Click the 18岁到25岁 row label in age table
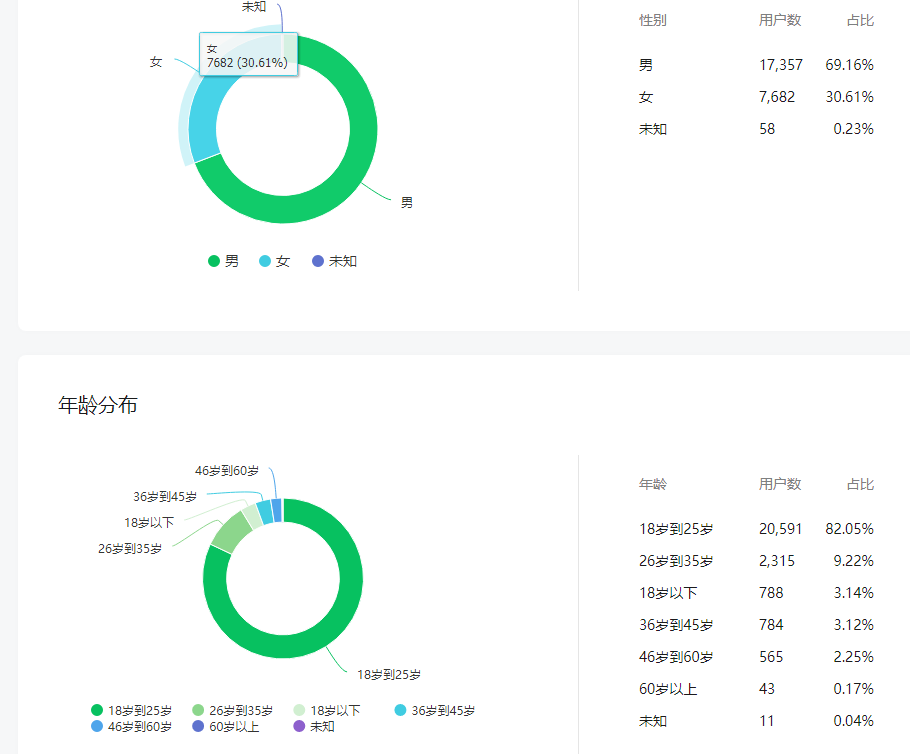Screen dimensions: 910x754 [676, 529]
